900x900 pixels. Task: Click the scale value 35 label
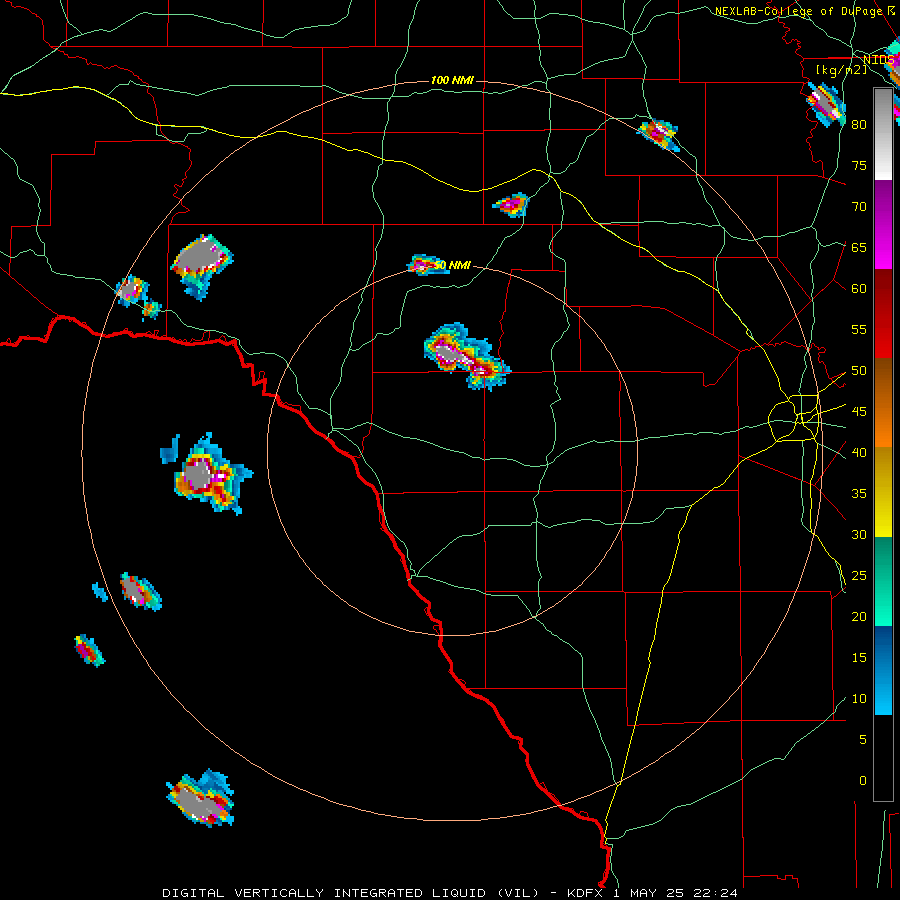coord(859,494)
